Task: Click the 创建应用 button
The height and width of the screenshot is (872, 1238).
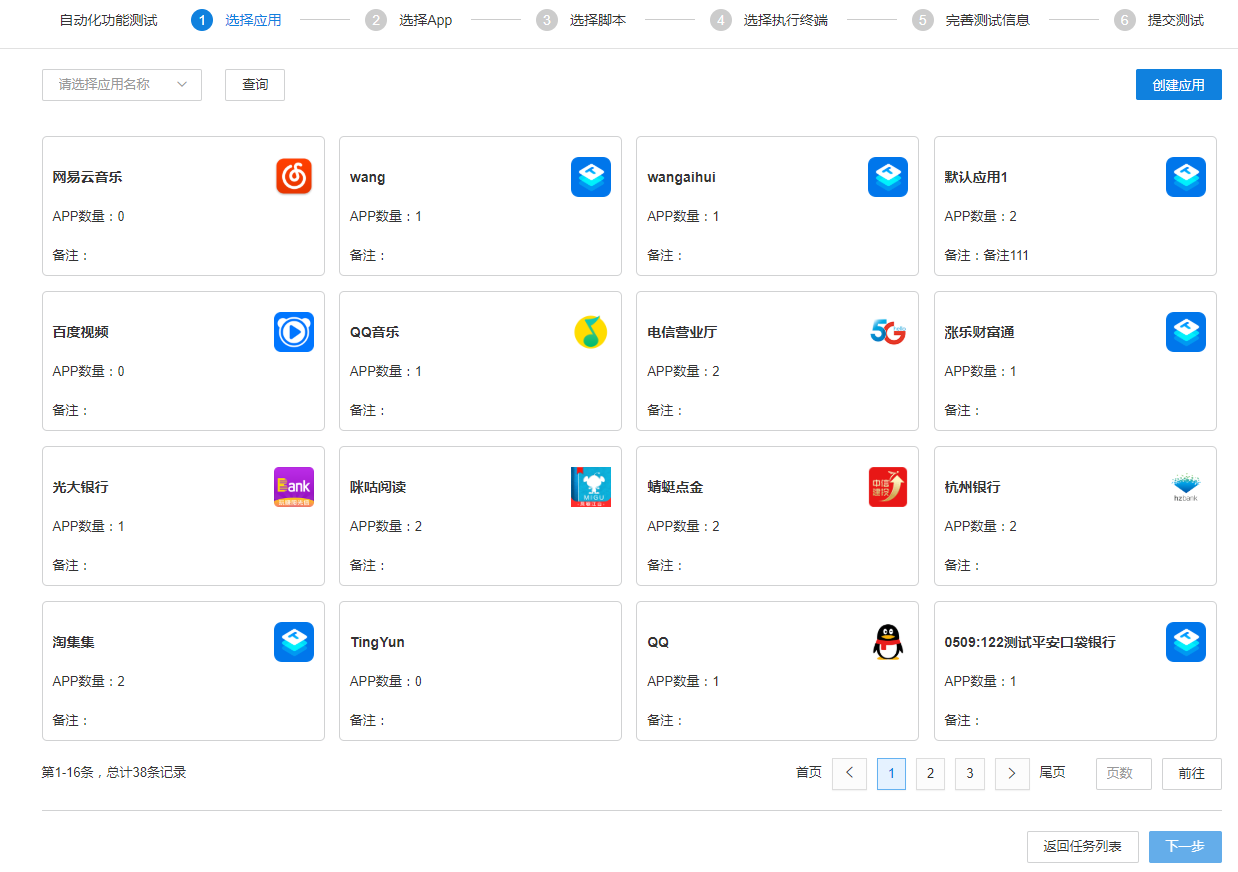Action: [1179, 85]
